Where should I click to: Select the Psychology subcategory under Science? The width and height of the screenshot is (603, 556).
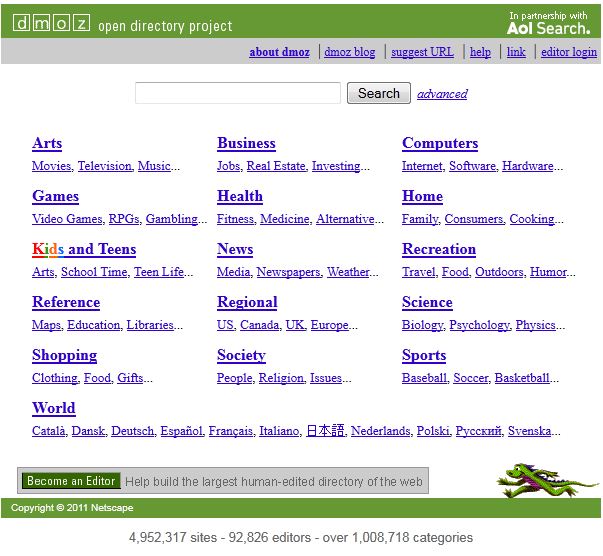coord(479,325)
